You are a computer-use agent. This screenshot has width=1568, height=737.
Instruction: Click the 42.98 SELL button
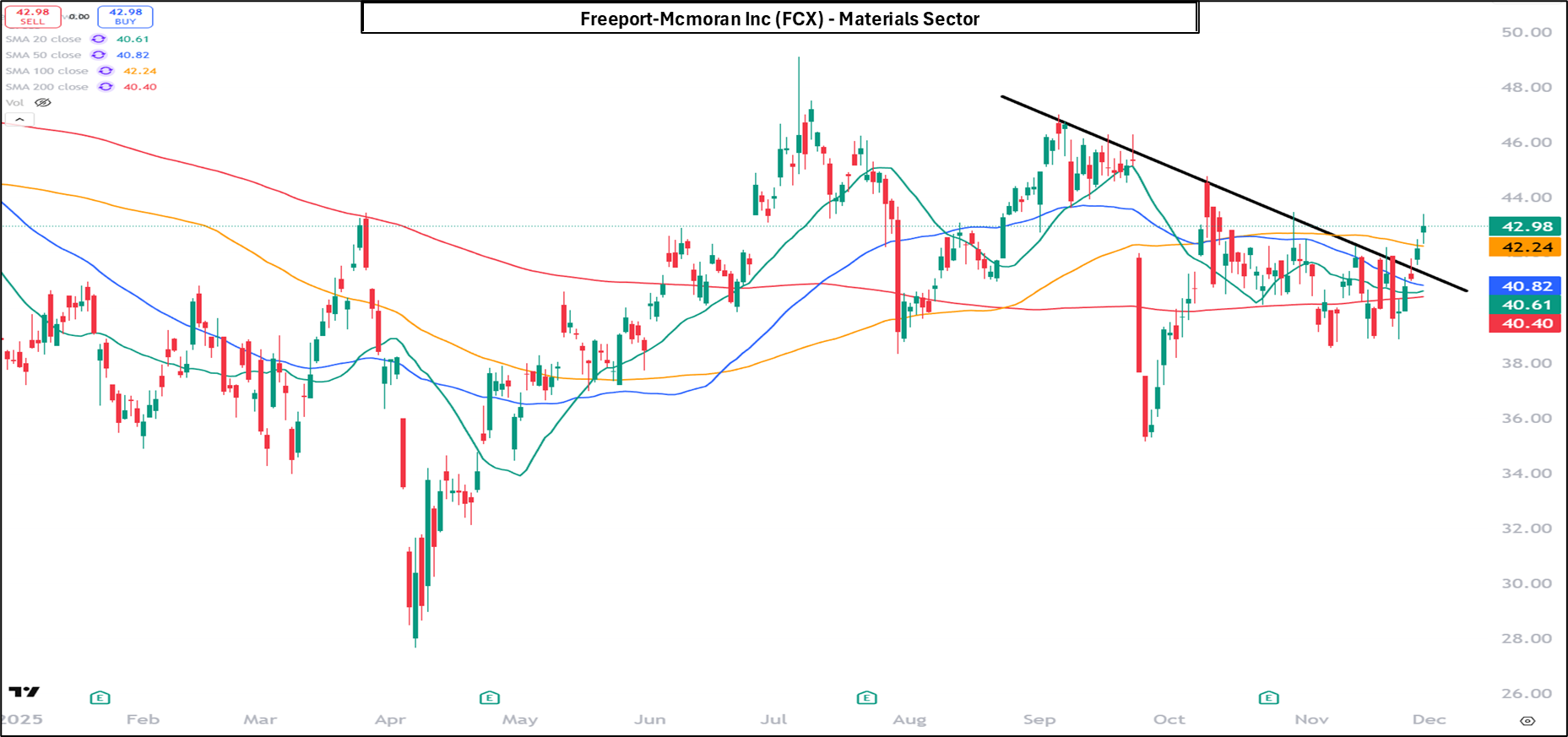[33, 16]
